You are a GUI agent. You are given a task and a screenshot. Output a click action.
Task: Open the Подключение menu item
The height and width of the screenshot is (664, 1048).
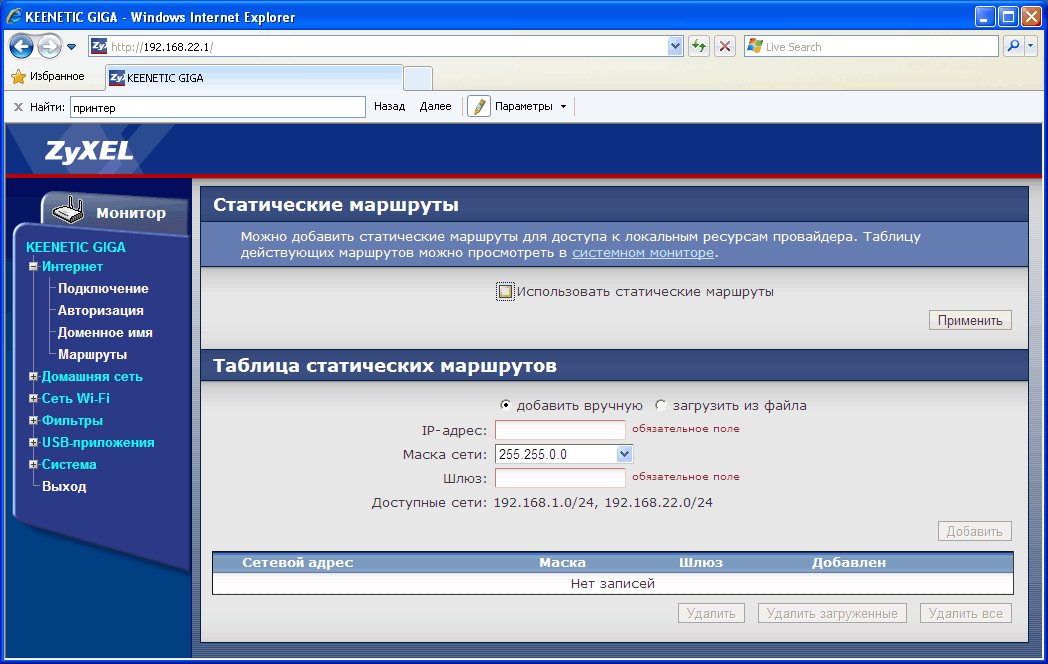click(103, 288)
